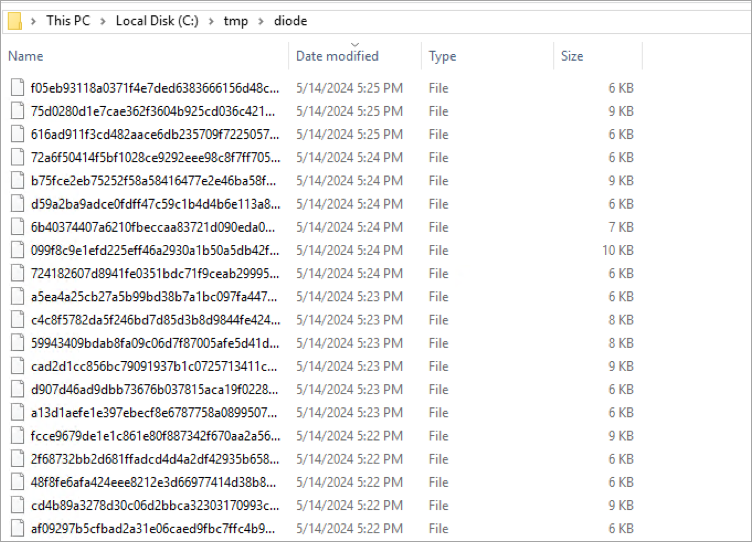Select file icon for cd4b89a3278d30c06d2bbc...
The image size is (752, 542).
pyautogui.click(x=18, y=505)
